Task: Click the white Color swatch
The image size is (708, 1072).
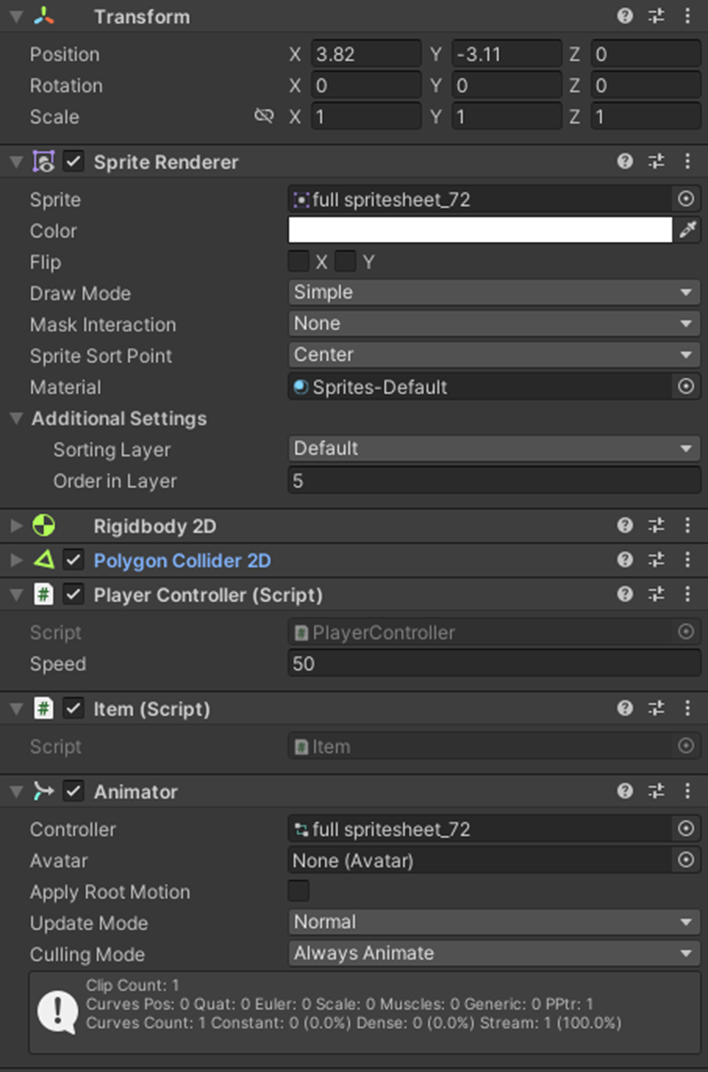Action: pyautogui.click(x=480, y=230)
